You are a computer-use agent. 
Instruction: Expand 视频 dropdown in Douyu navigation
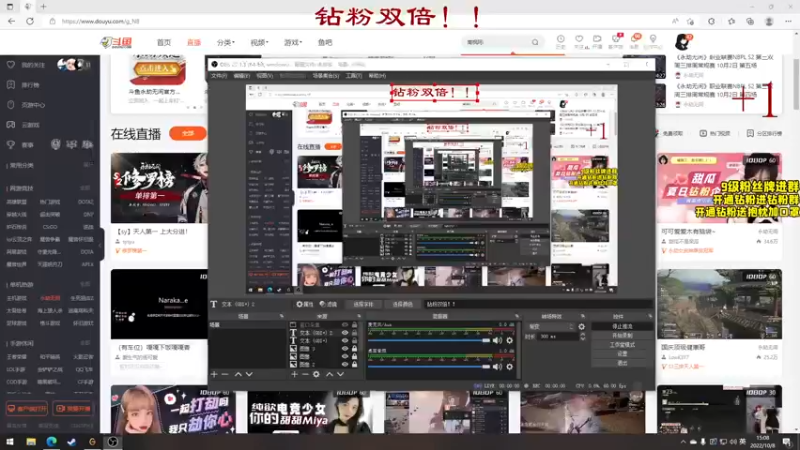[x=259, y=42]
